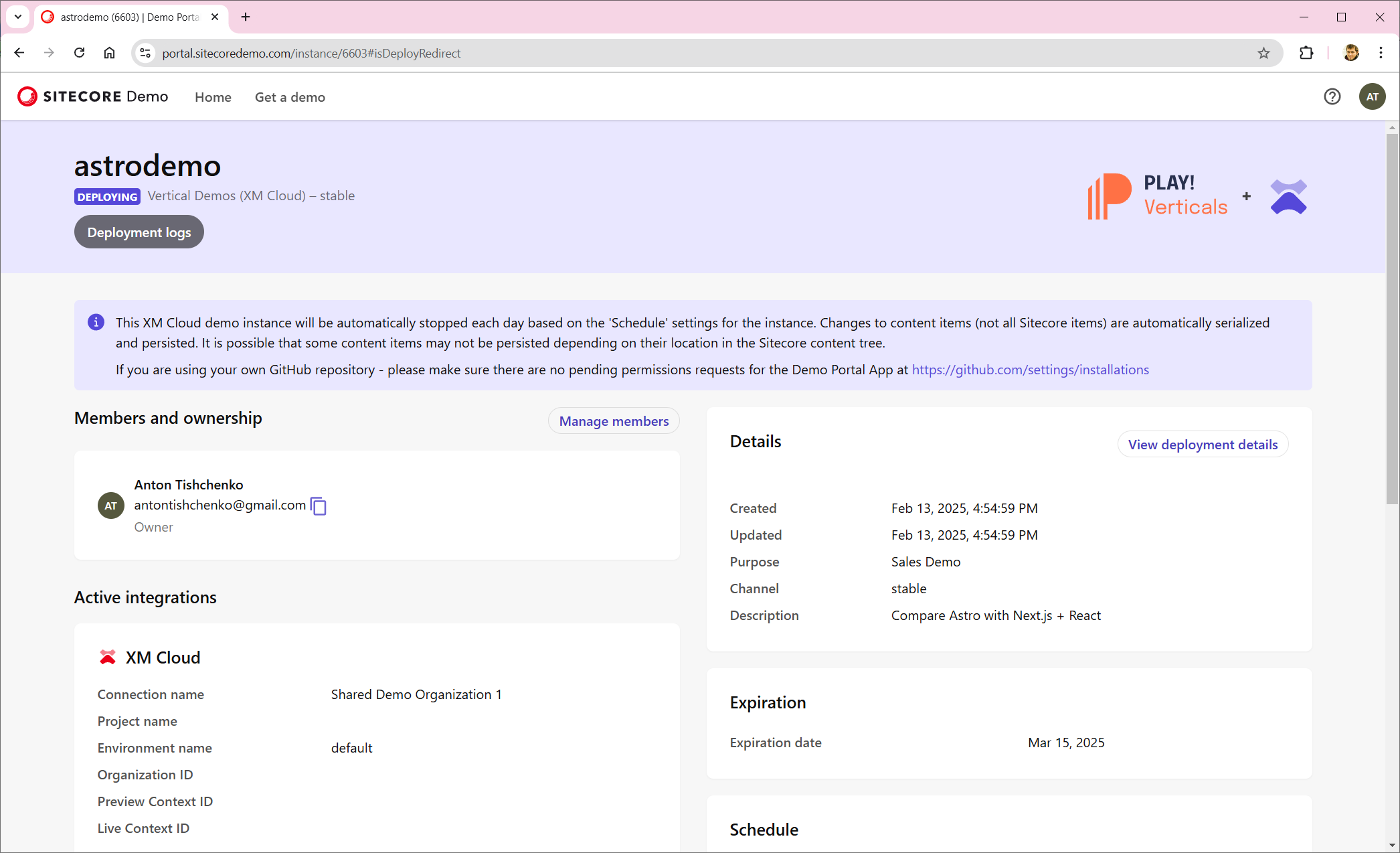
Task: Click View deployment details button
Action: point(1203,445)
